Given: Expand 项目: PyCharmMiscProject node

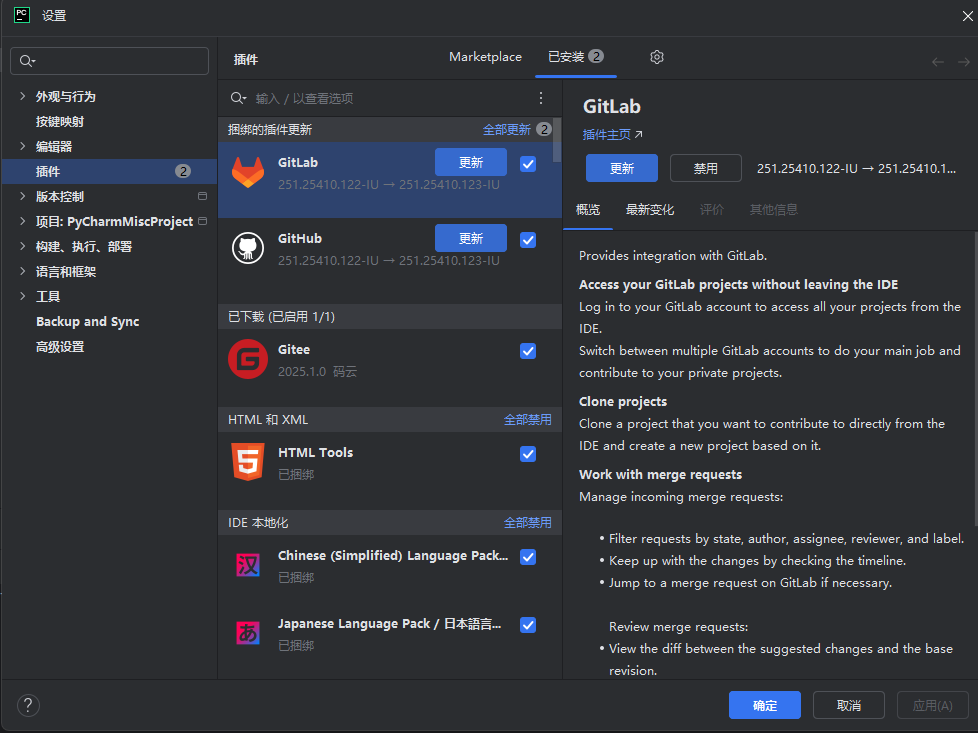Looking at the screenshot, I should click(22, 221).
